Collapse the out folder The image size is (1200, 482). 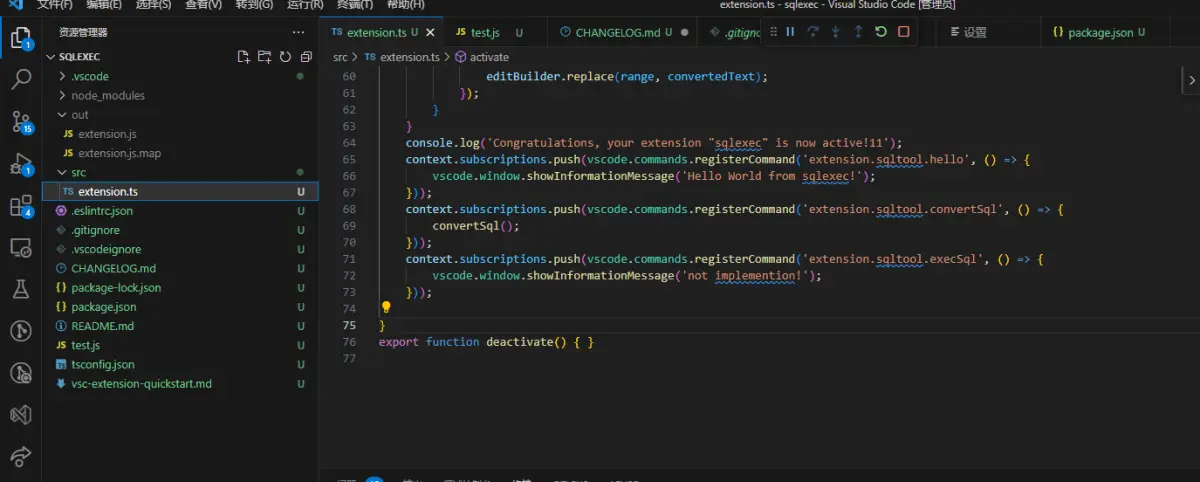pos(63,115)
